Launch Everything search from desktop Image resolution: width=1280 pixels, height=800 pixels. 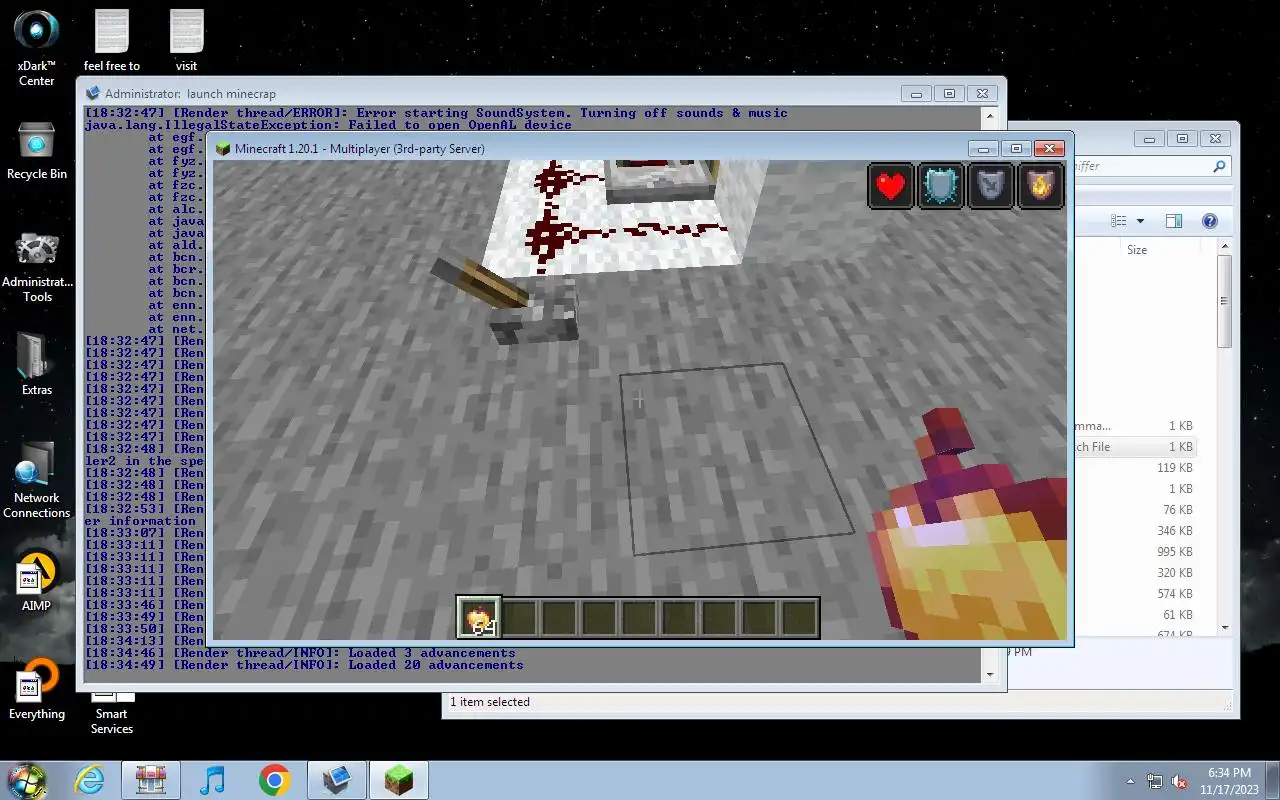(37, 690)
